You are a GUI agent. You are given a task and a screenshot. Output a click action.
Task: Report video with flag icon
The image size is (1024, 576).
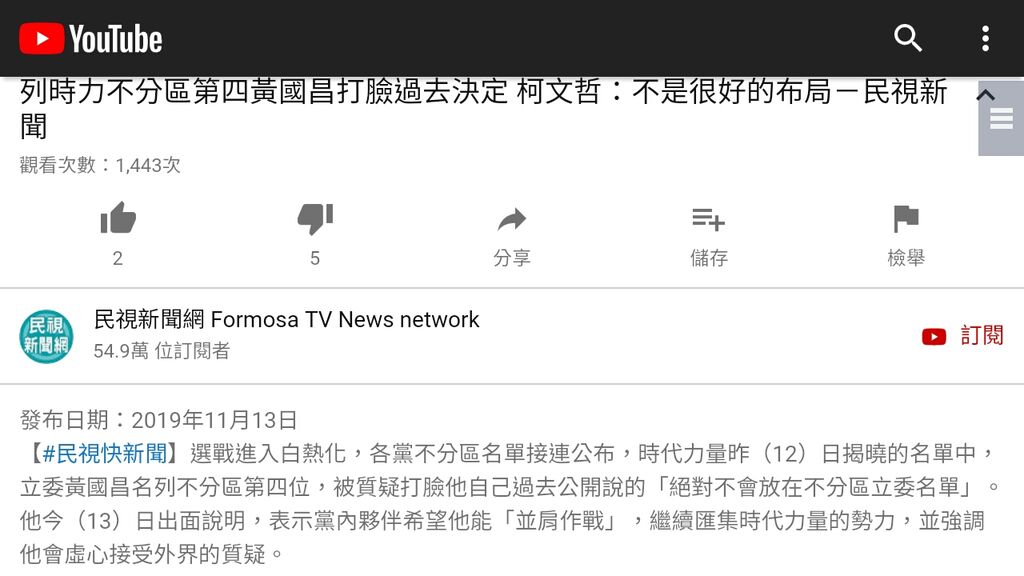click(906, 219)
